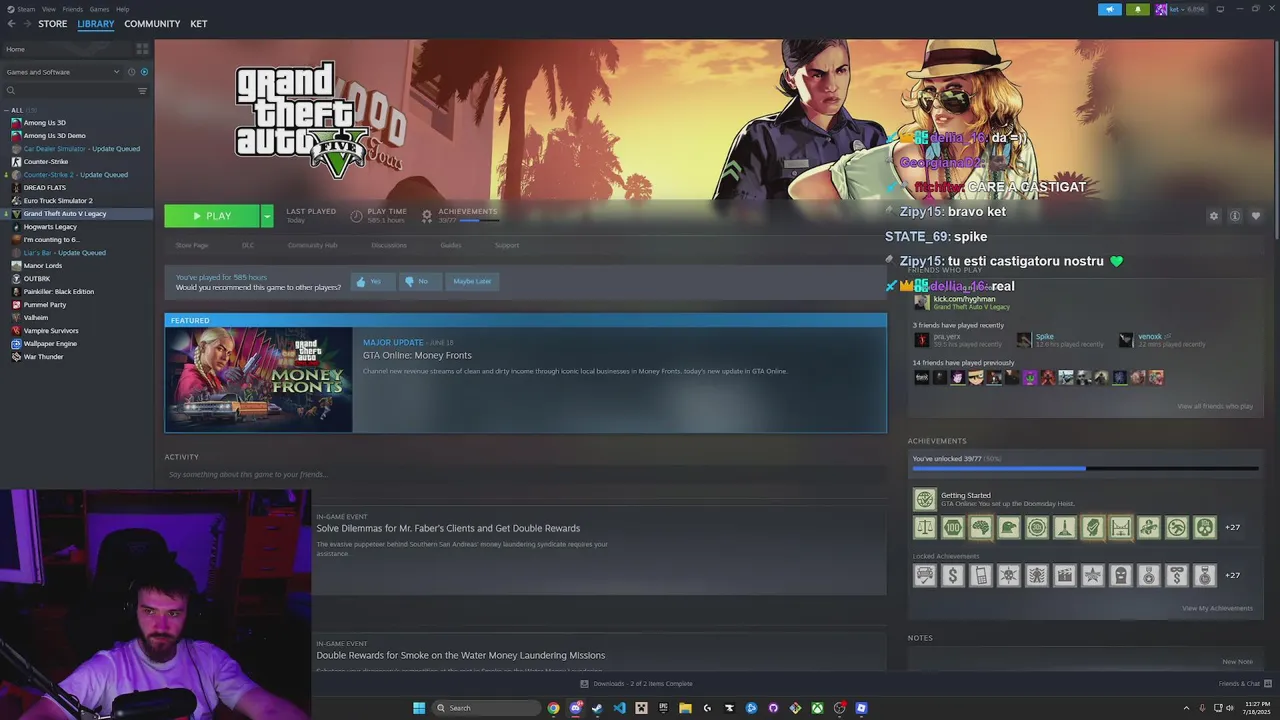Open Visual Studio Code from taskbar
The image size is (1280, 720).
(619, 708)
